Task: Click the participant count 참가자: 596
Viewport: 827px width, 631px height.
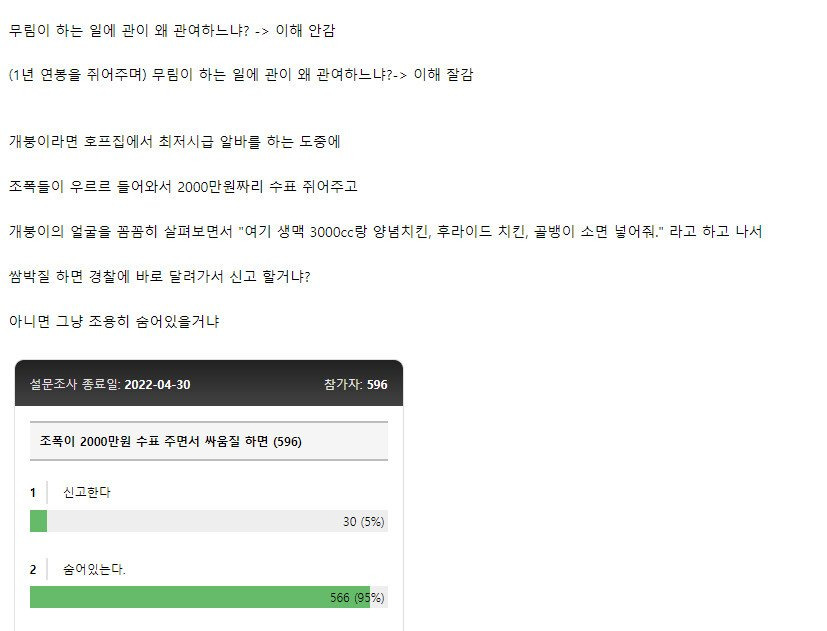Action: 355,385
